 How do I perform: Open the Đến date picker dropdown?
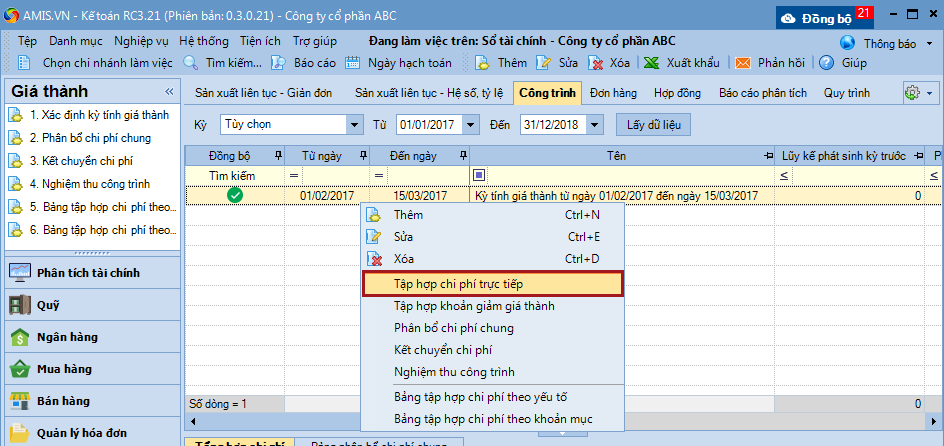tap(595, 125)
